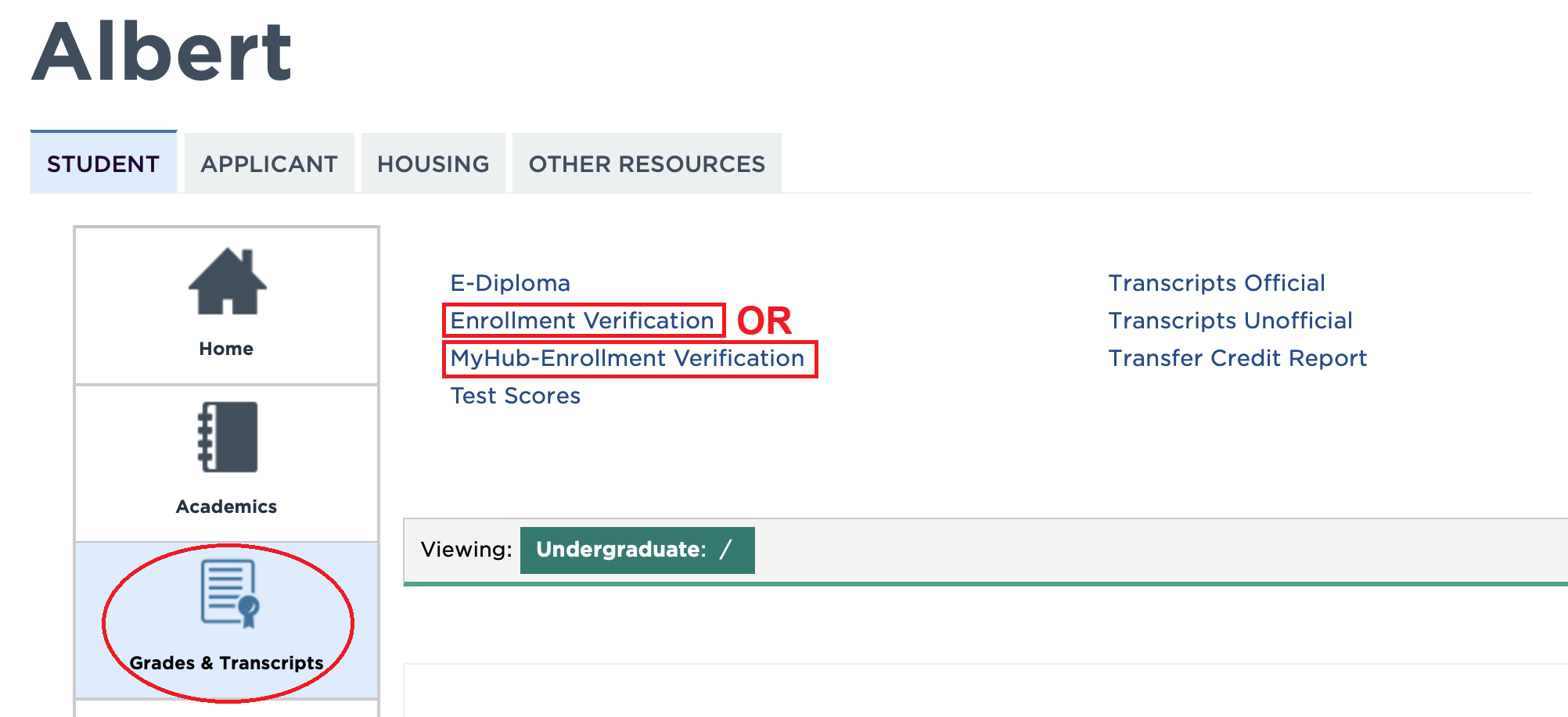1568x717 pixels.
Task: Click the Grades & Transcripts certificate icon
Action: (229, 593)
